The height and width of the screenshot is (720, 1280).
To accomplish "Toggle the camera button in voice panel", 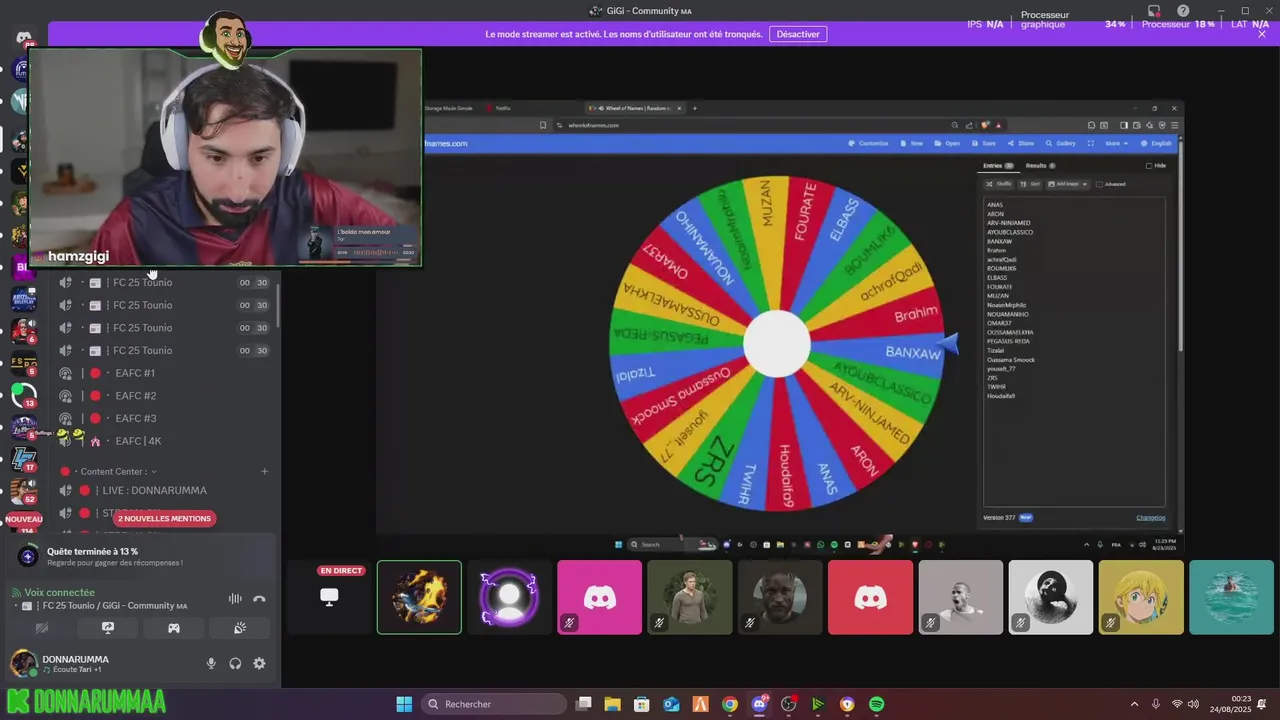I will point(42,628).
